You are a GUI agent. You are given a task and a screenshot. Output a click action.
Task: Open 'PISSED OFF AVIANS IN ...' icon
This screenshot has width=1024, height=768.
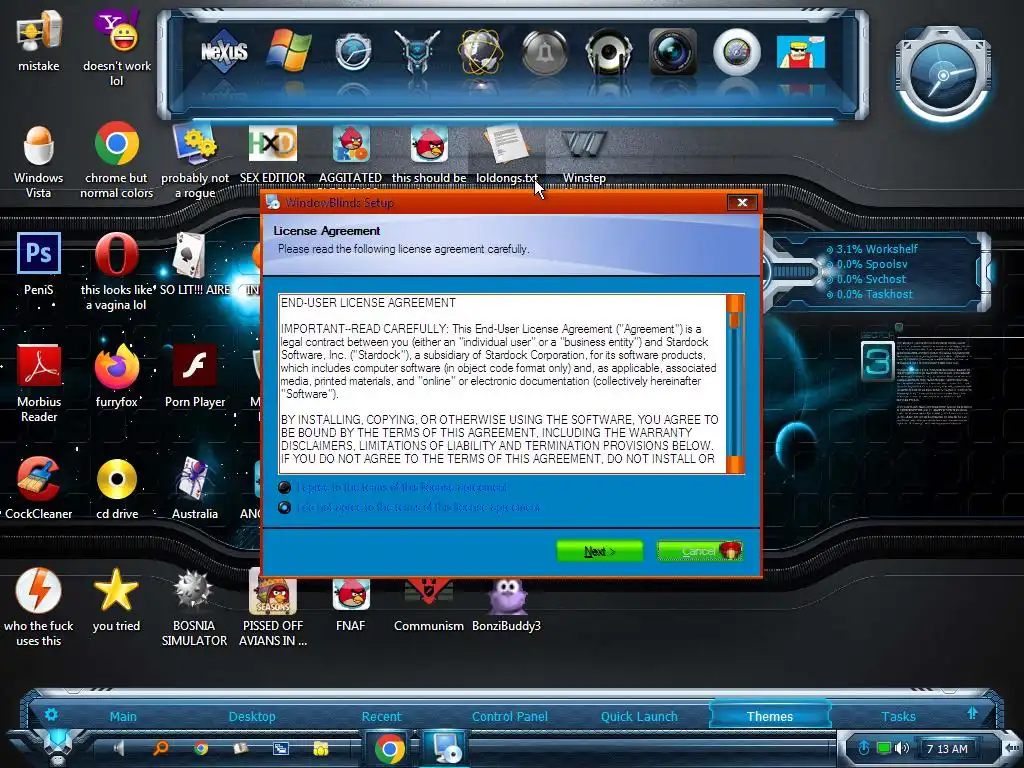(x=273, y=607)
